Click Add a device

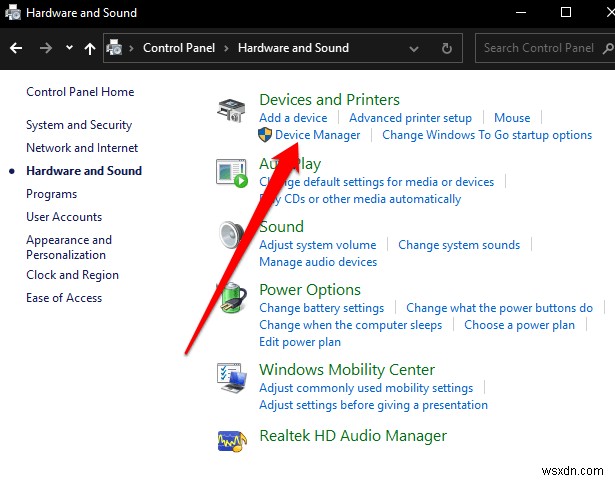(293, 118)
